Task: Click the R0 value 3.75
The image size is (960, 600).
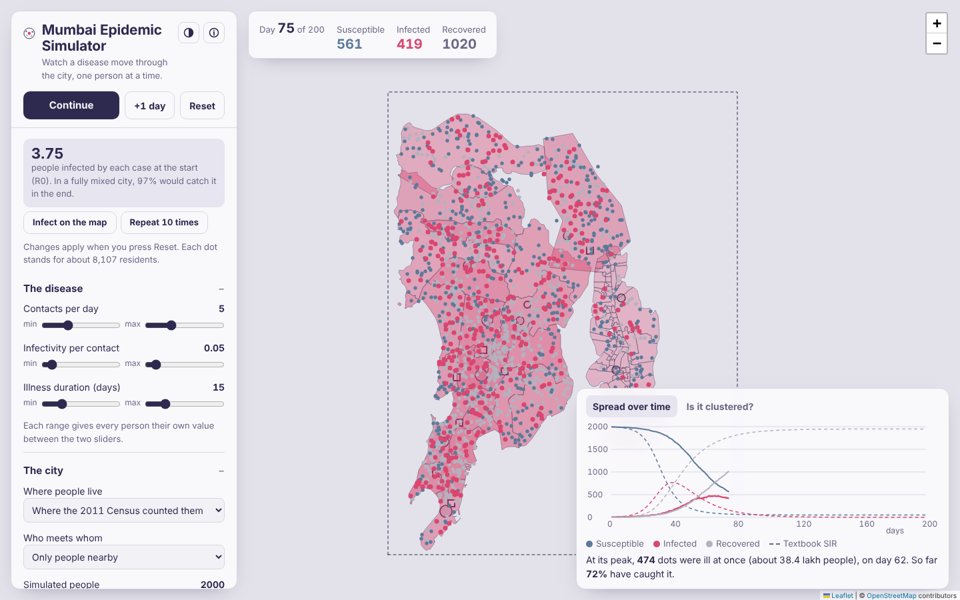Action: point(47,153)
